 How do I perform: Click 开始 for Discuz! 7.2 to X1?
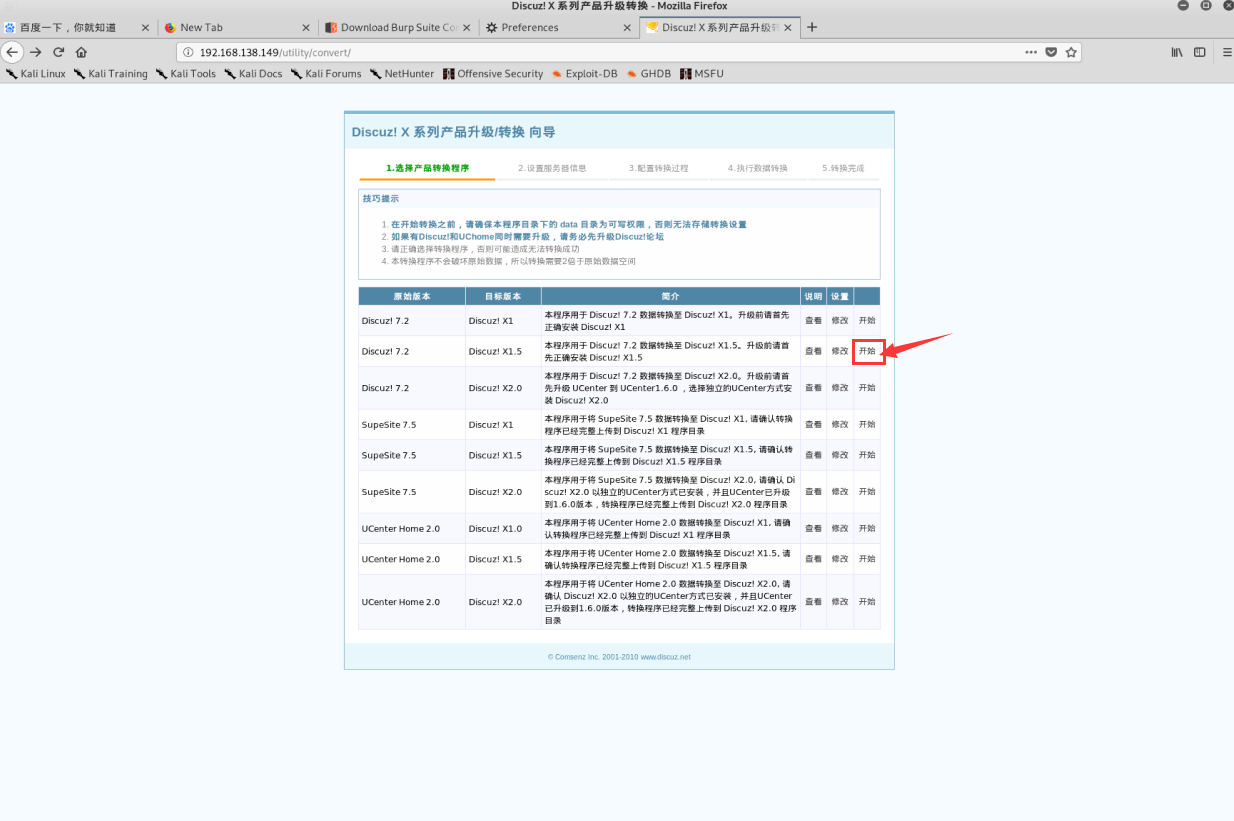click(x=867, y=321)
